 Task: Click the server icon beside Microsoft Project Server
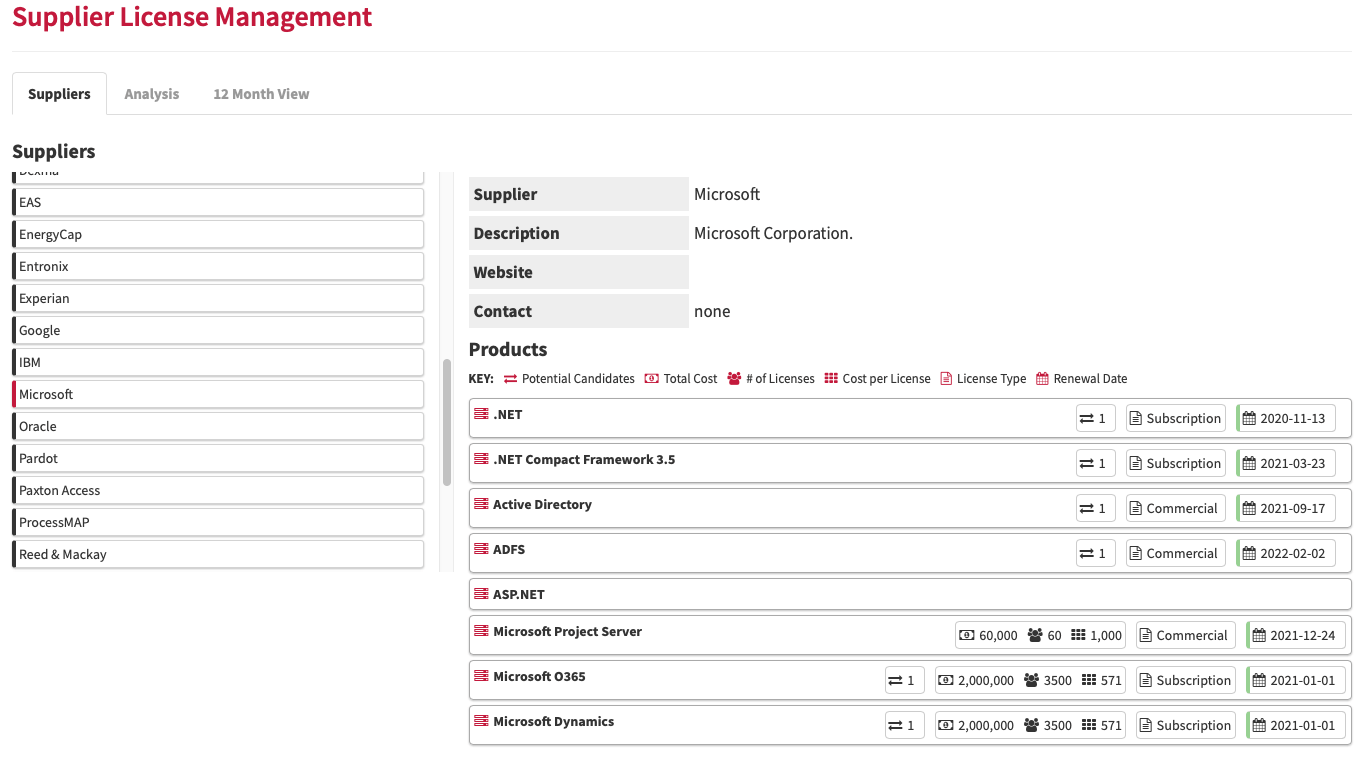click(481, 631)
